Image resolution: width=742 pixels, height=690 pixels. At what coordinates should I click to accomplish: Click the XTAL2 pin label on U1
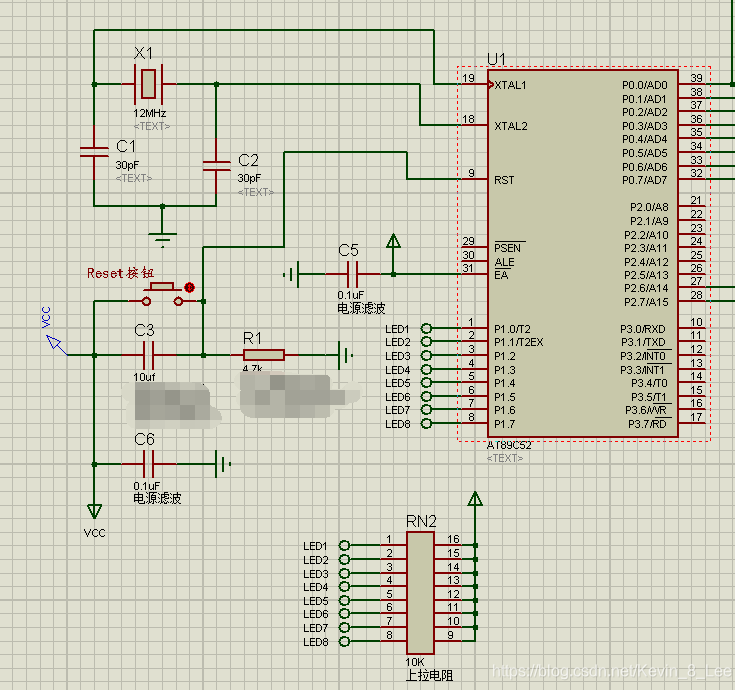(x=511, y=126)
